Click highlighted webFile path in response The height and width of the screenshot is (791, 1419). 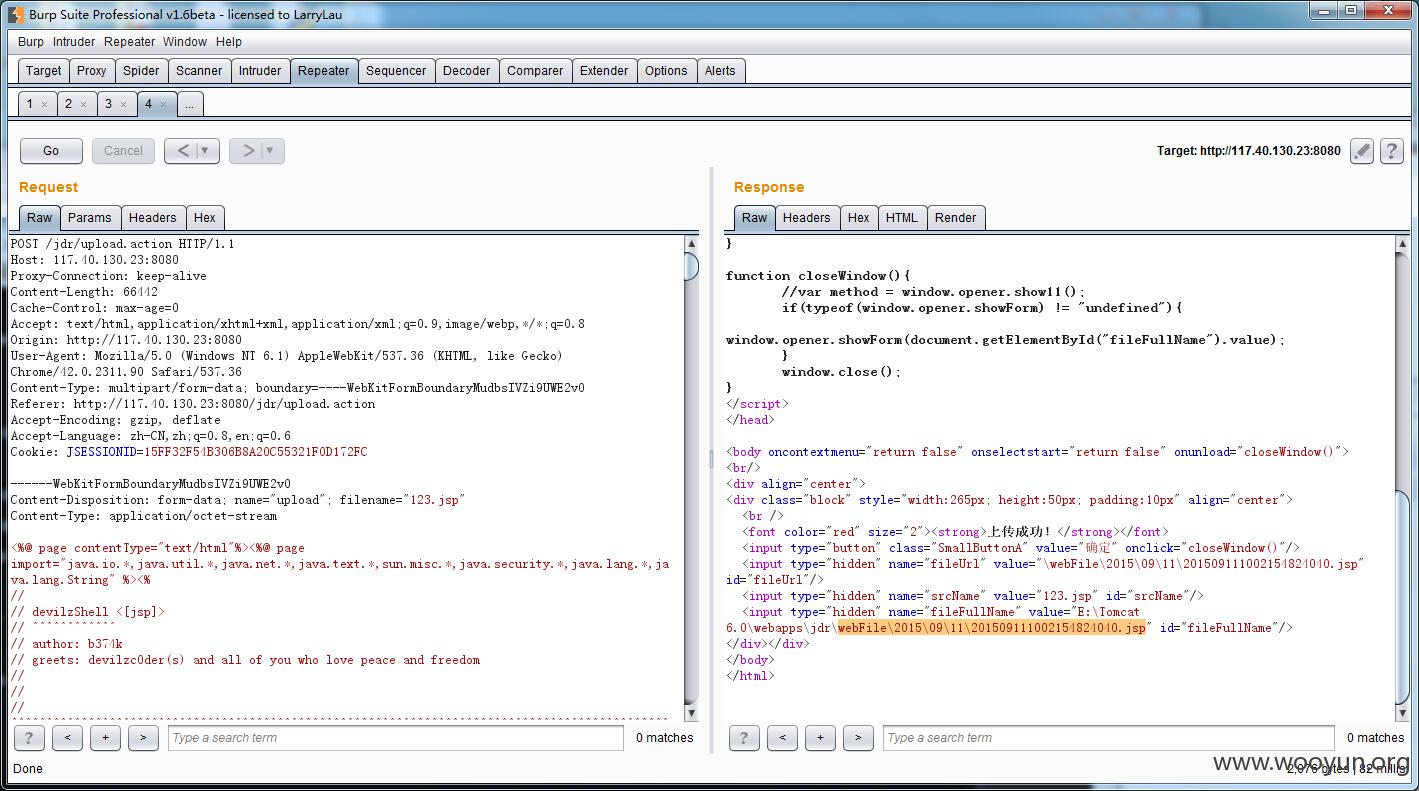click(x=992, y=628)
